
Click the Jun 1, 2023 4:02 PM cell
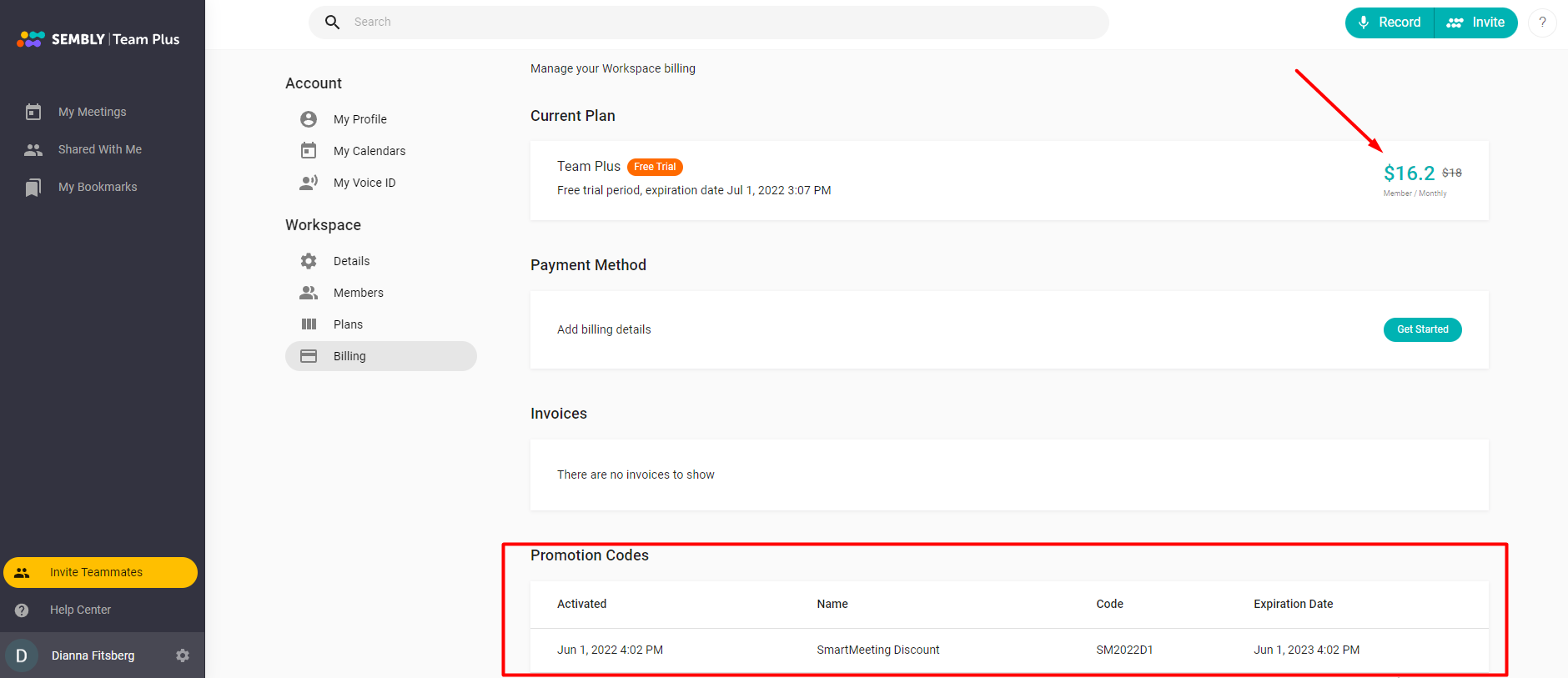point(1306,650)
